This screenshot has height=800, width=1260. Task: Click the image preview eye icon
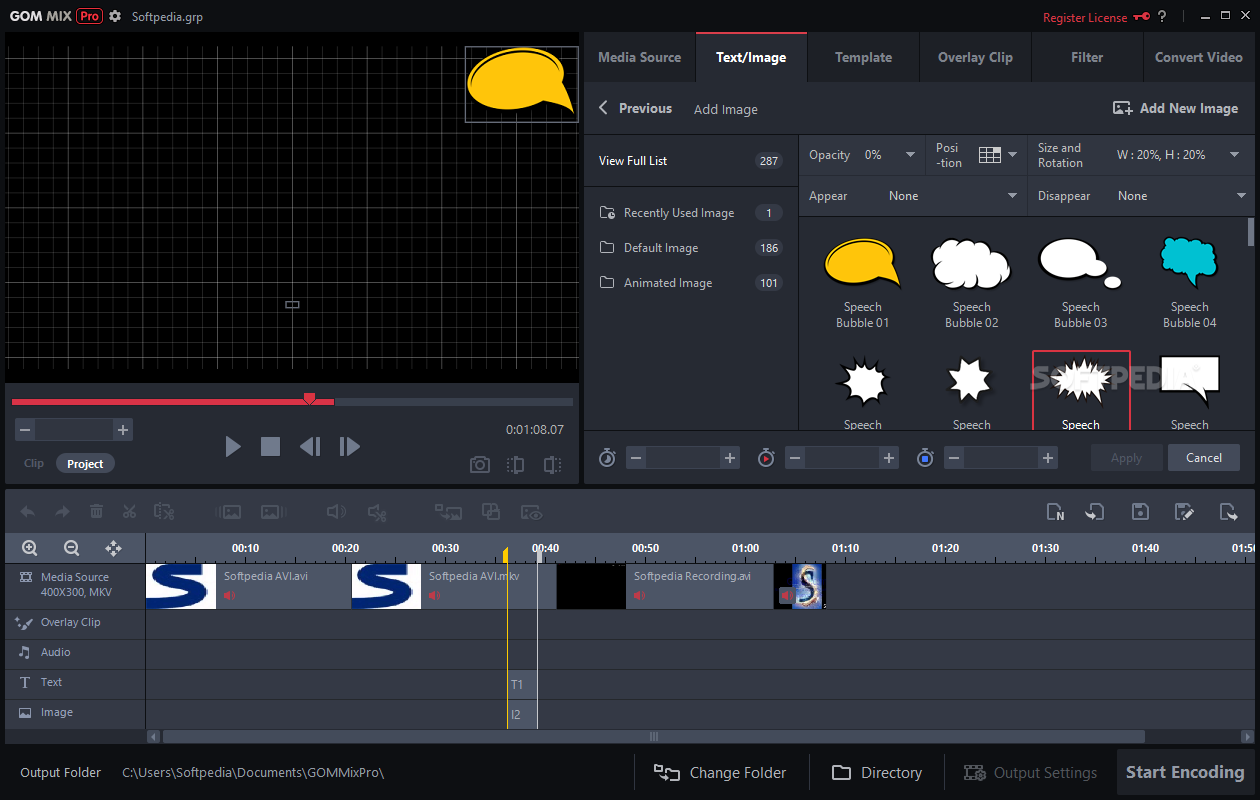532,512
